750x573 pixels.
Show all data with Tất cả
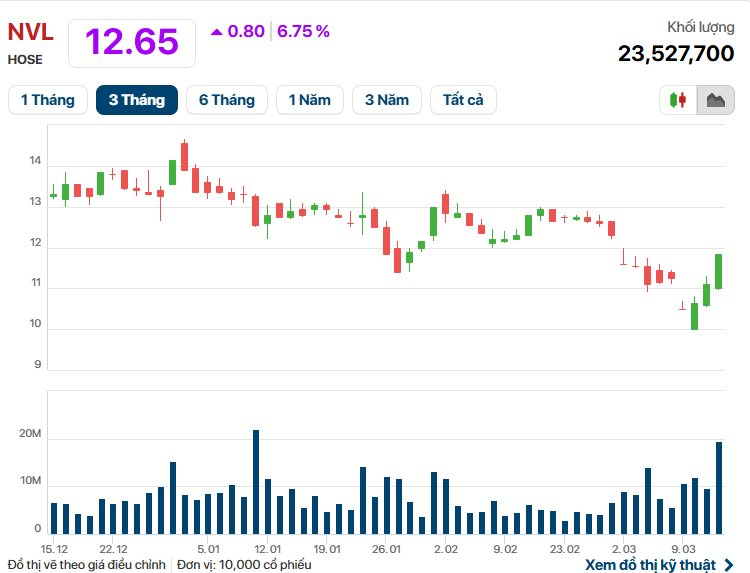click(463, 100)
